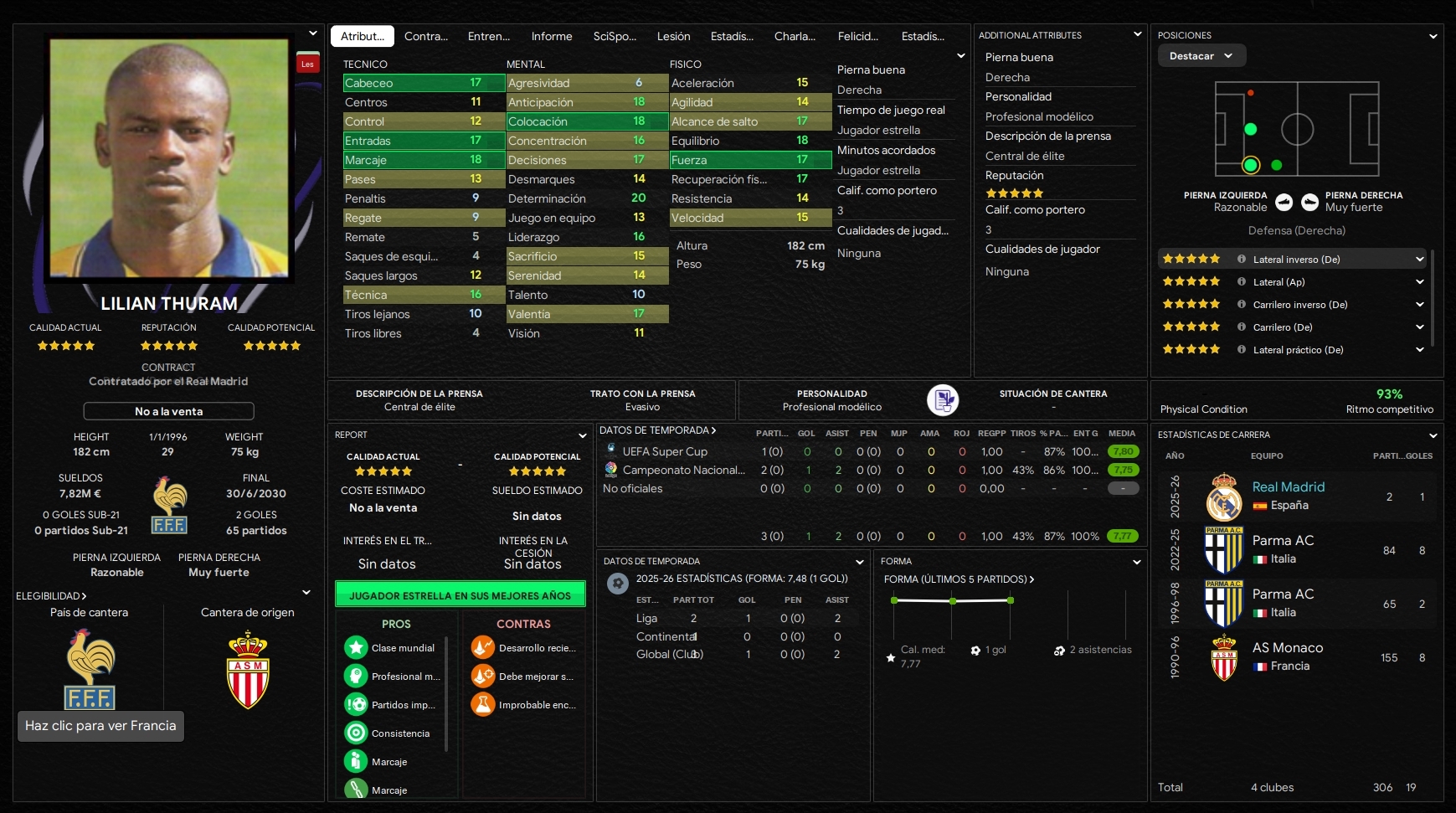Expand the Carrilero (De) role row
The width and height of the screenshot is (1456, 813).
pos(1420,327)
